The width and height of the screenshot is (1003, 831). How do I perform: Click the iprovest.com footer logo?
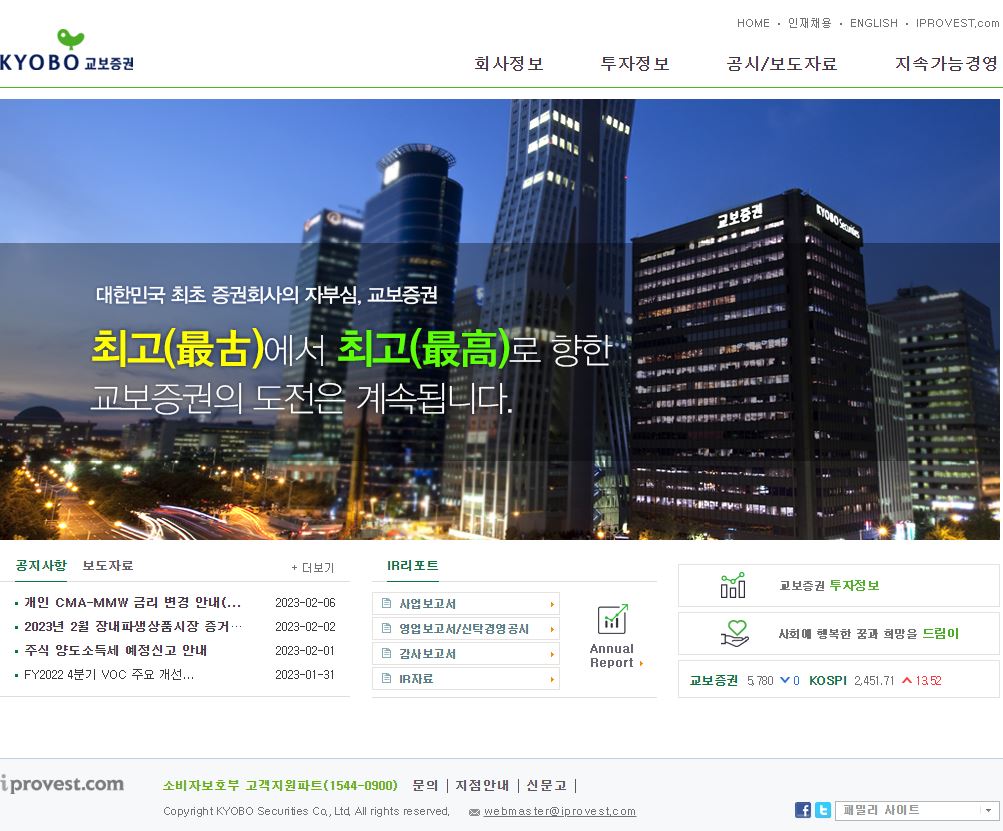(62, 784)
